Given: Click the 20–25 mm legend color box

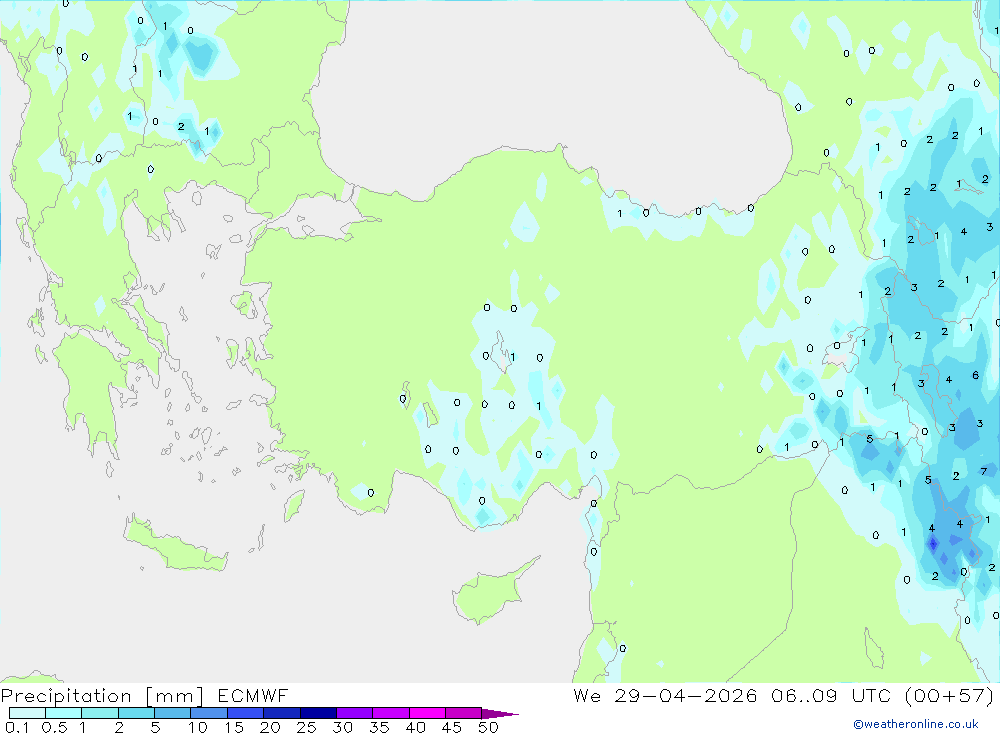Looking at the screenshot, I should (281, 713).
